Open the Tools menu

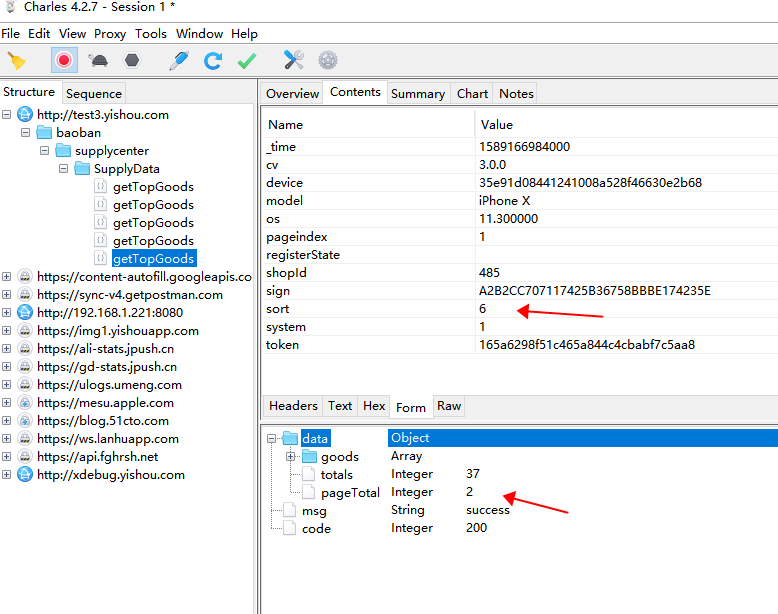coord(151,34)
